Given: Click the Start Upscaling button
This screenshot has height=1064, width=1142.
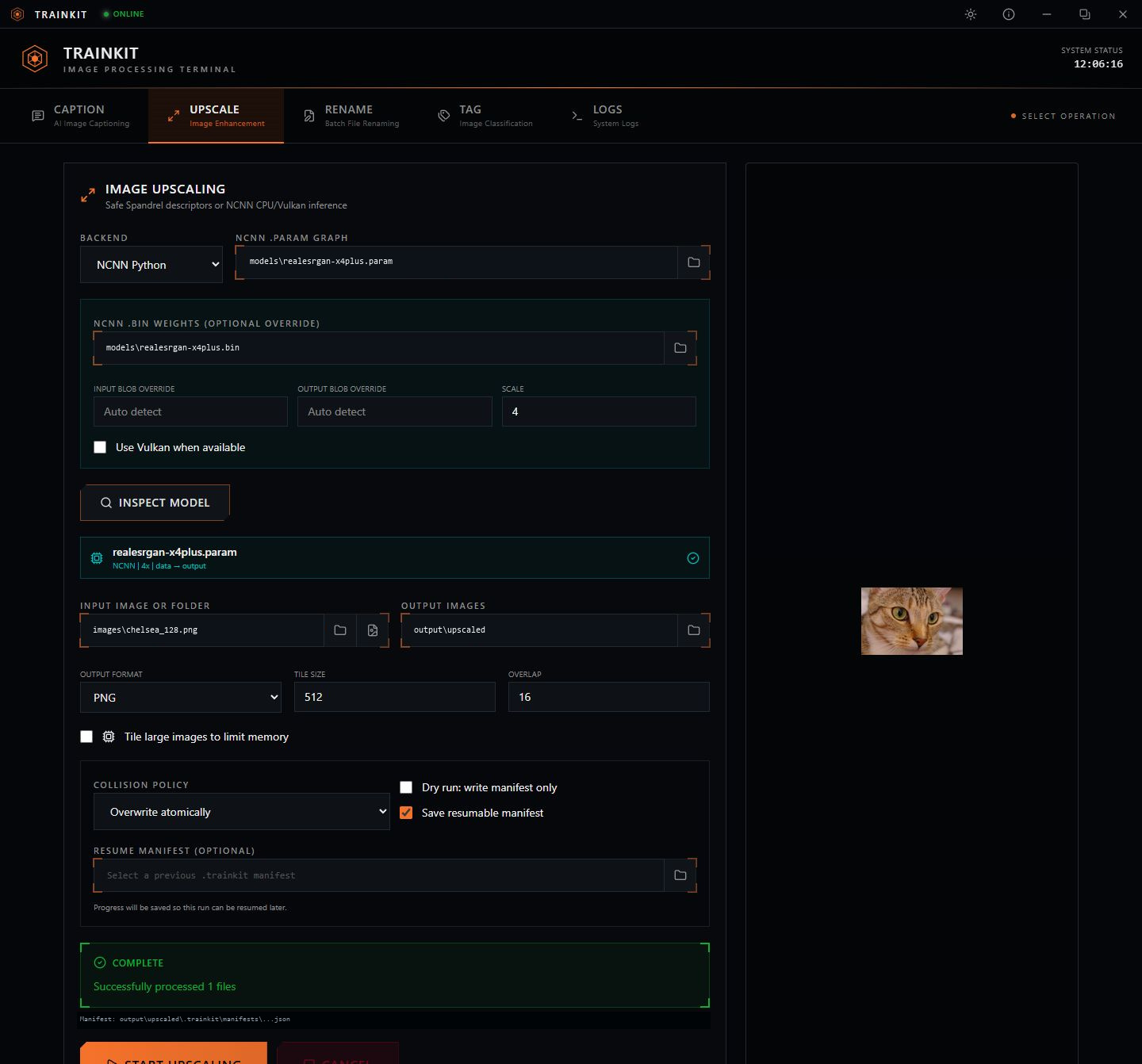Looking at the screenshot, I should pos(174,1053).
